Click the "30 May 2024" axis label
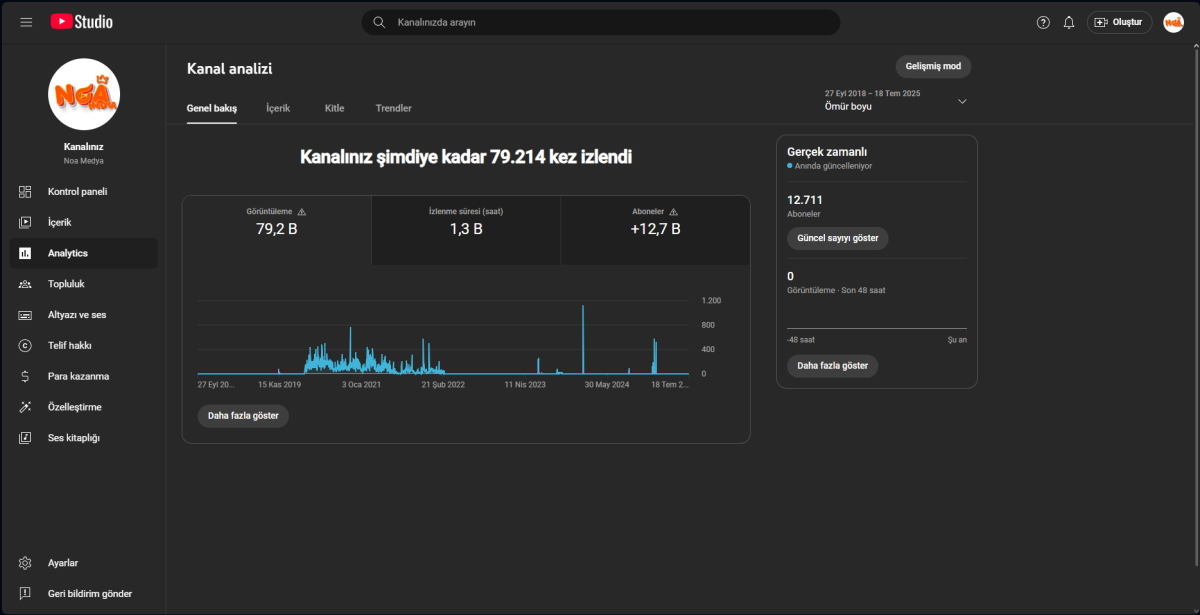This screenshot has height=615, width=1200. coord(607,384)
